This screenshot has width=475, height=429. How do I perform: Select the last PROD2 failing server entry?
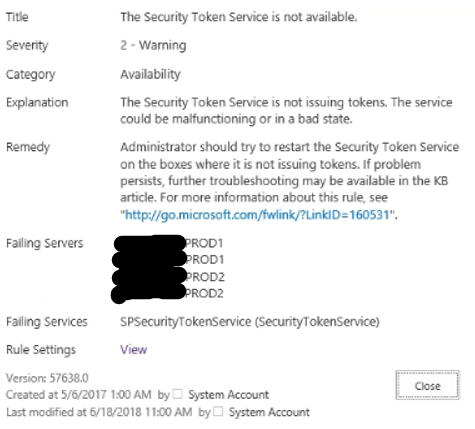(167, 294)
